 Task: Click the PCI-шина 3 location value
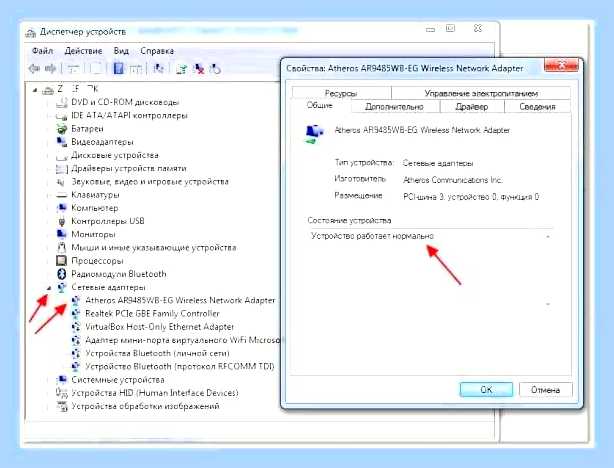click(471, 197)
